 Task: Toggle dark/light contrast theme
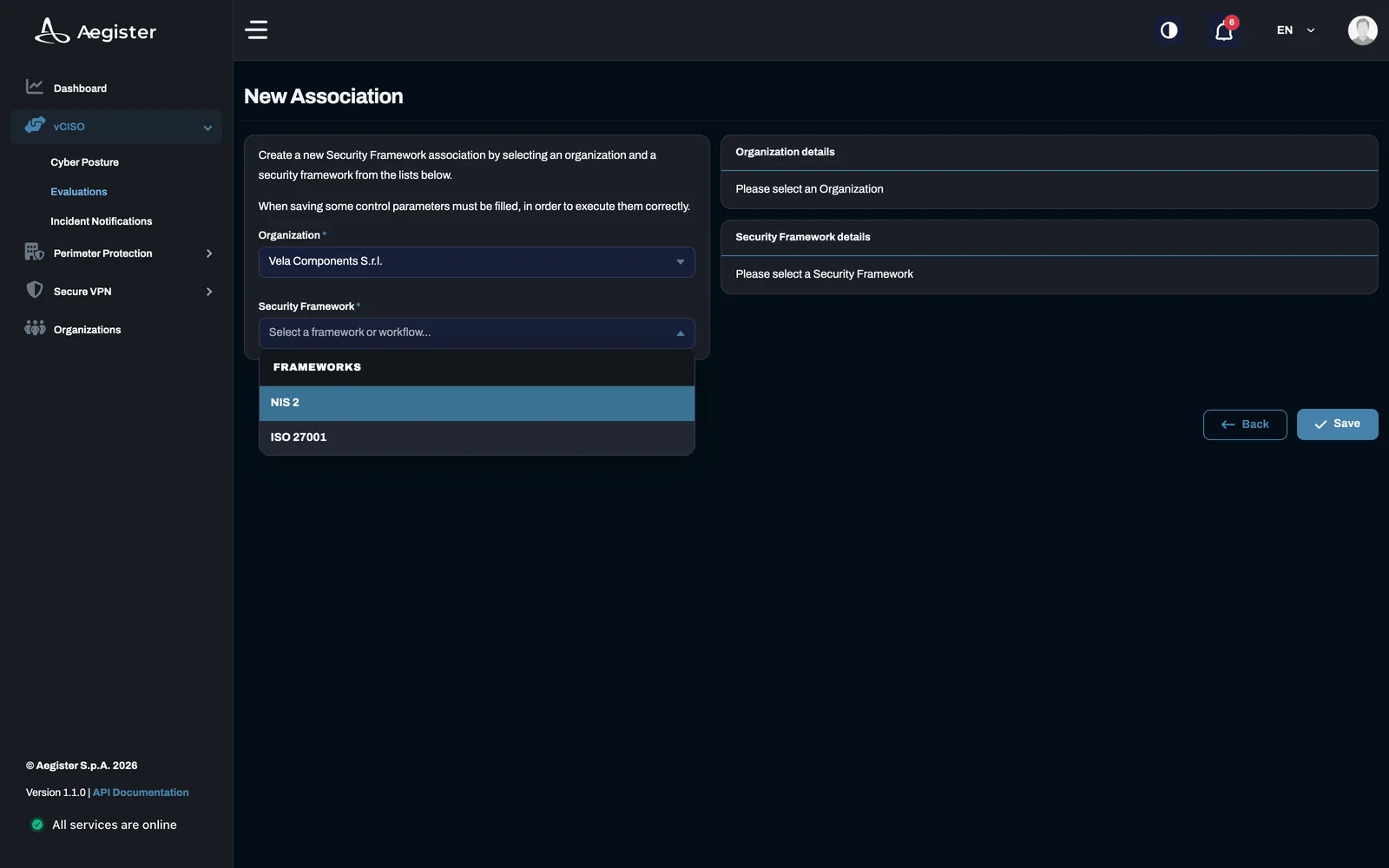[1169, 30]
